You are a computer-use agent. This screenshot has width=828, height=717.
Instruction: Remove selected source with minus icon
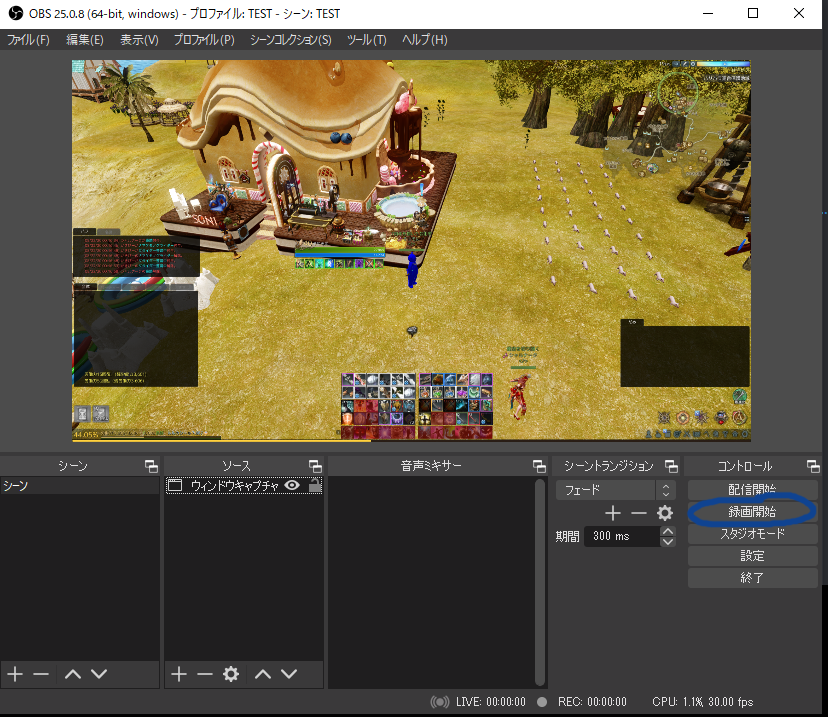click(x=204, y=674)
